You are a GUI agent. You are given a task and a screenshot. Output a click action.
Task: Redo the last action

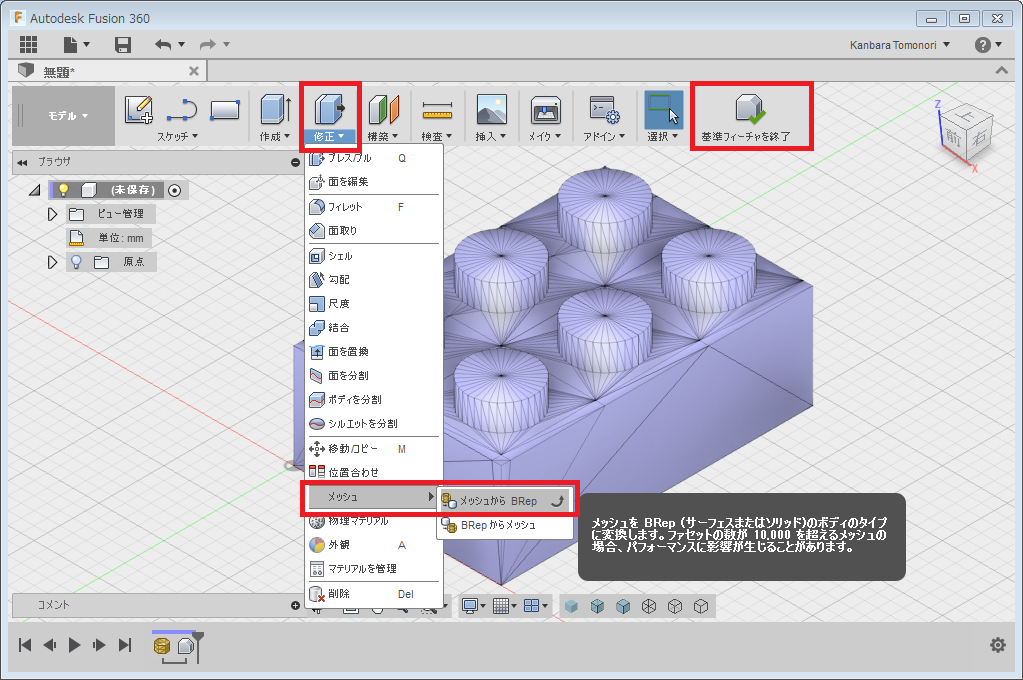tap(207, 44)
